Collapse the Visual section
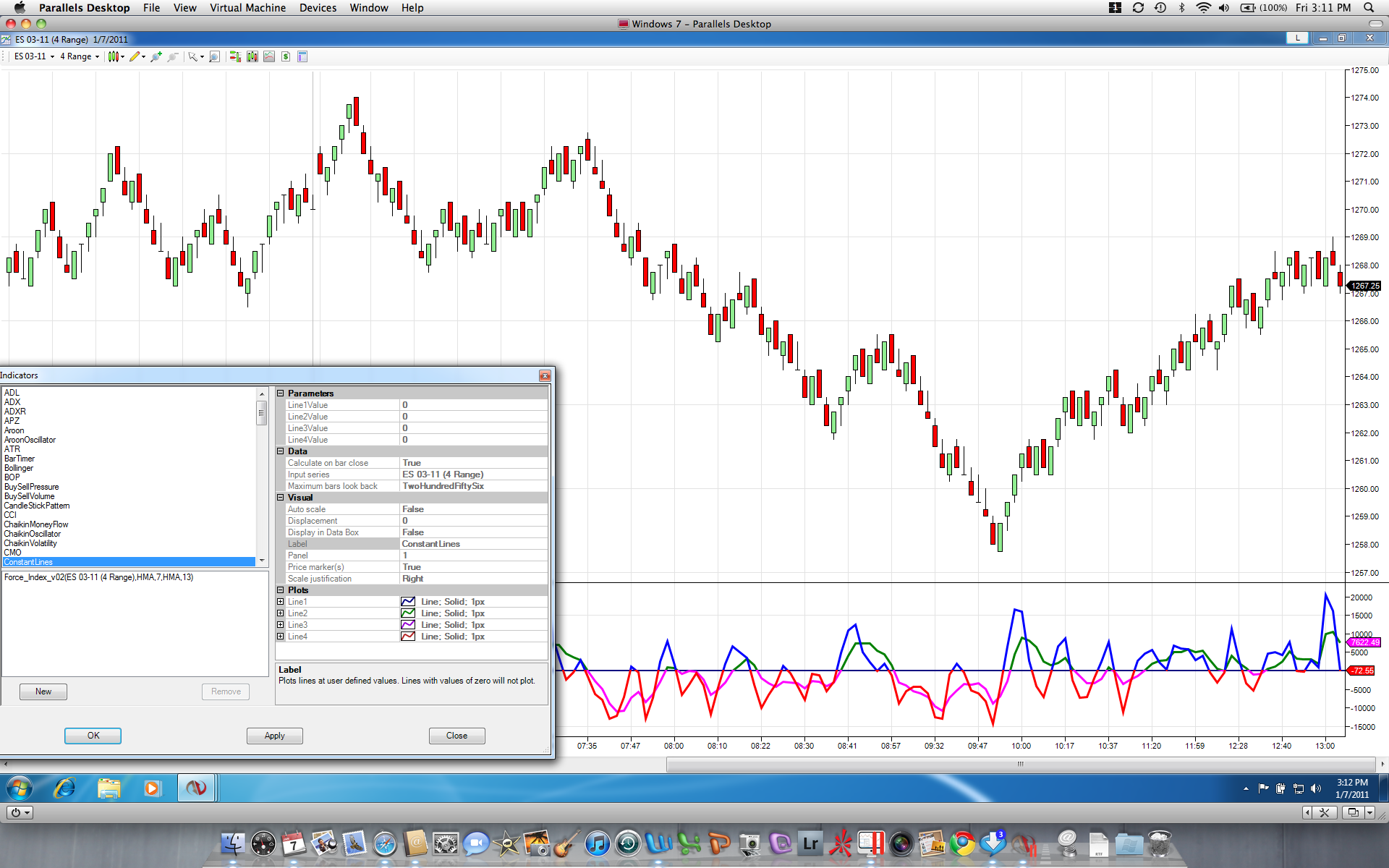 point(281,498)
